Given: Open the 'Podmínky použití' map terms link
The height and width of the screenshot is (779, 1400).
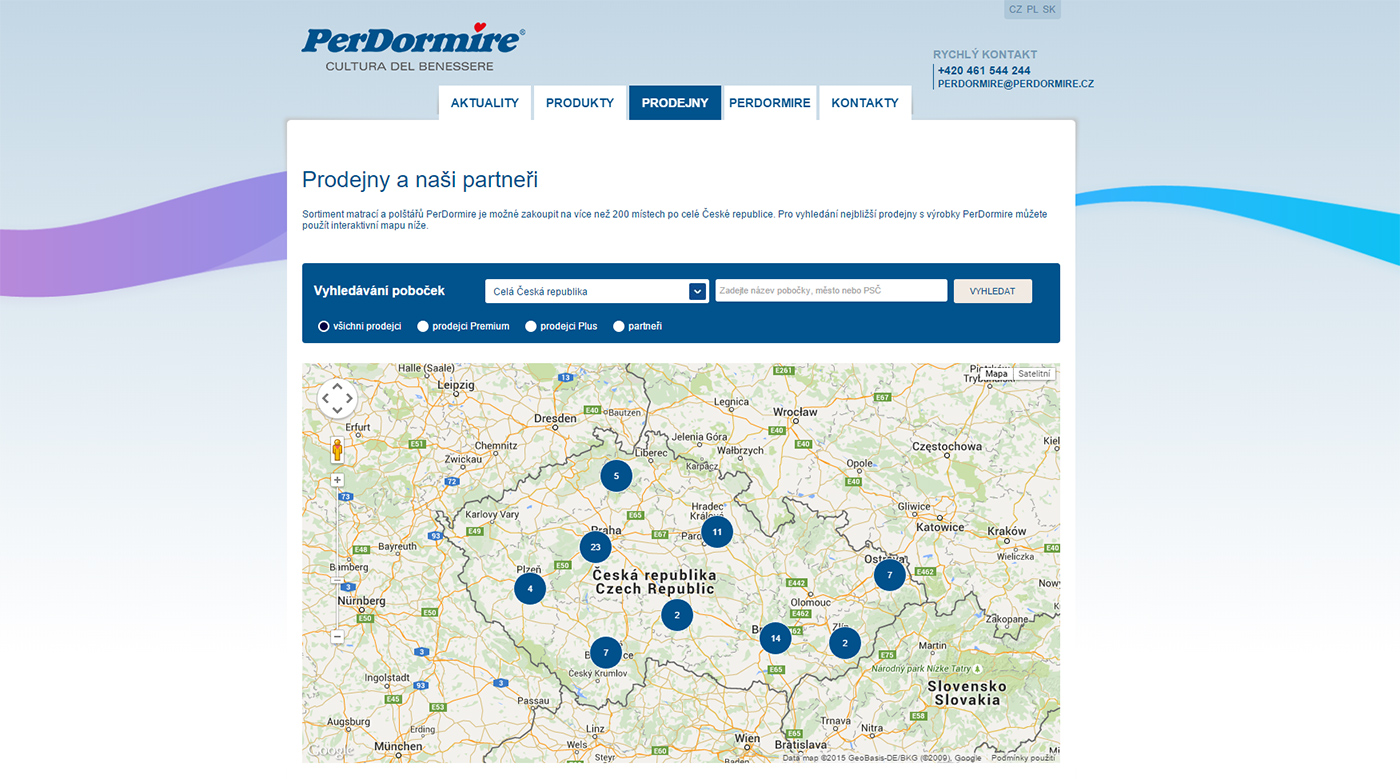Looking at the screenshot, I should pos(1023,758).
